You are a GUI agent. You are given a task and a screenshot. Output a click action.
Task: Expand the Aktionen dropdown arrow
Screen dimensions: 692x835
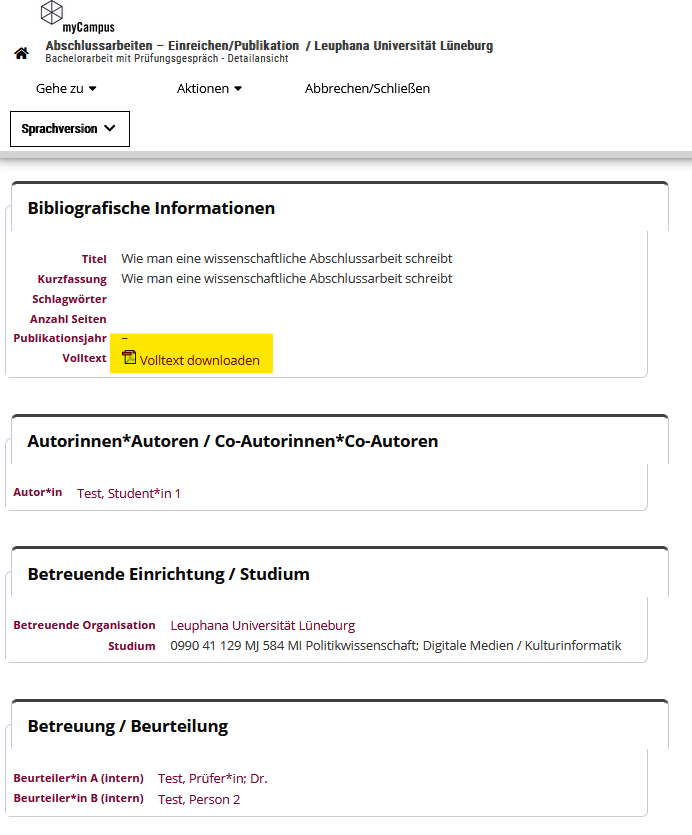click(x=238, y=88)
